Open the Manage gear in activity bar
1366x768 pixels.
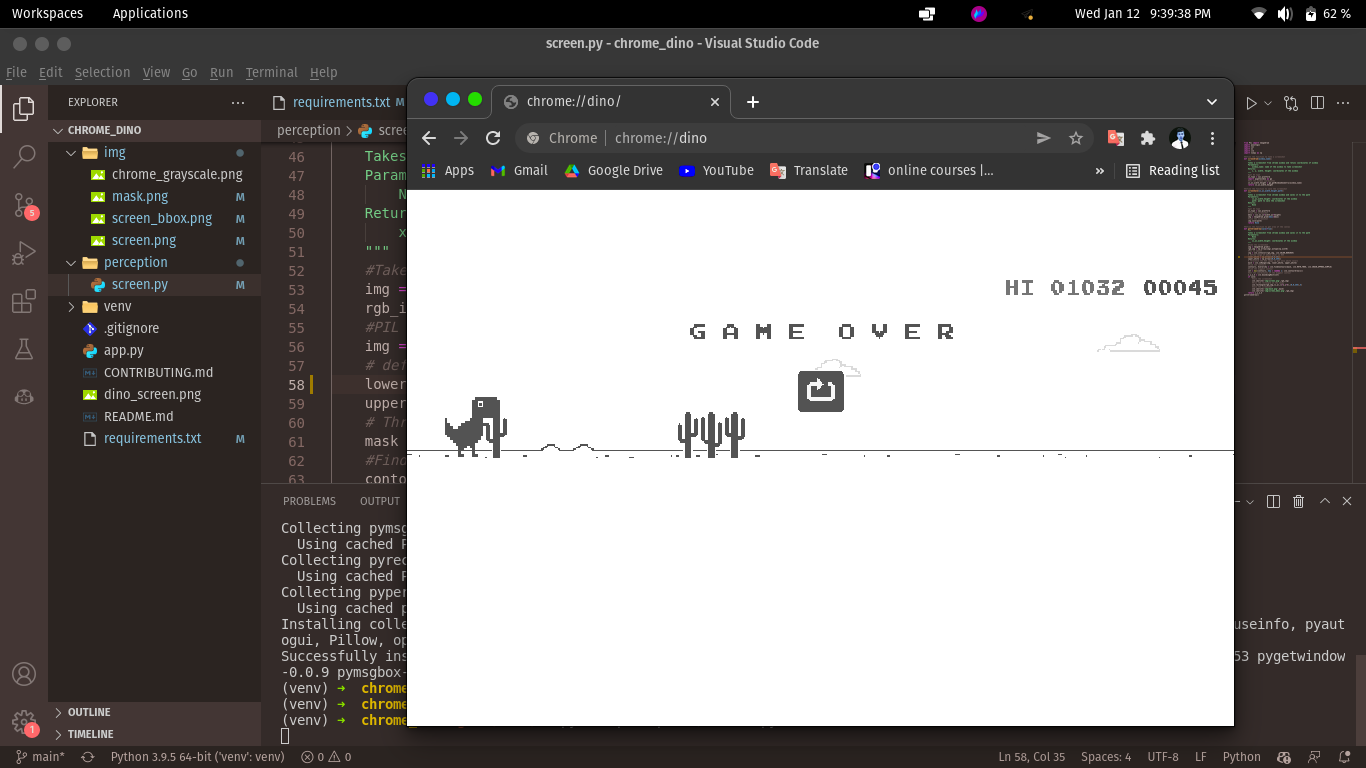tap(24, 722)
